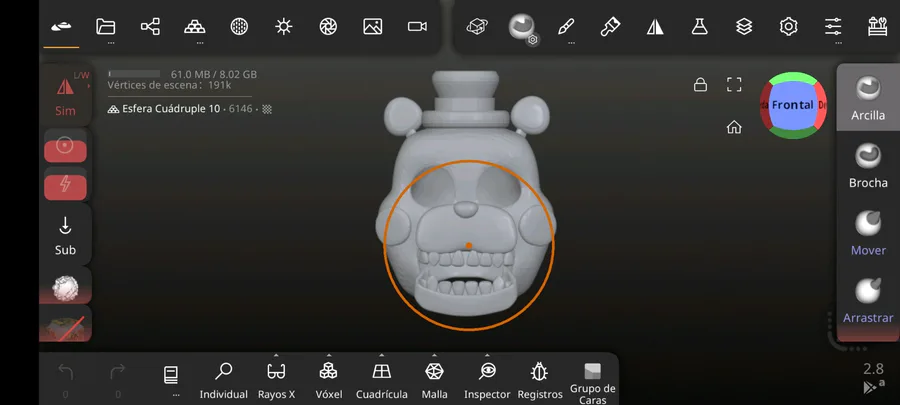Viewport: 900px width, 405px height.
Task: Open the Post Process aperture menu
Action: point(328,27)
